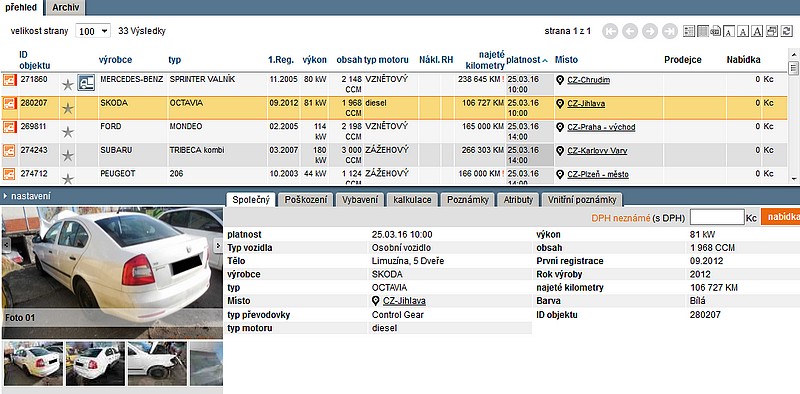Switch to the Archiv tab
800x394 pixels.
pos(65,7)
